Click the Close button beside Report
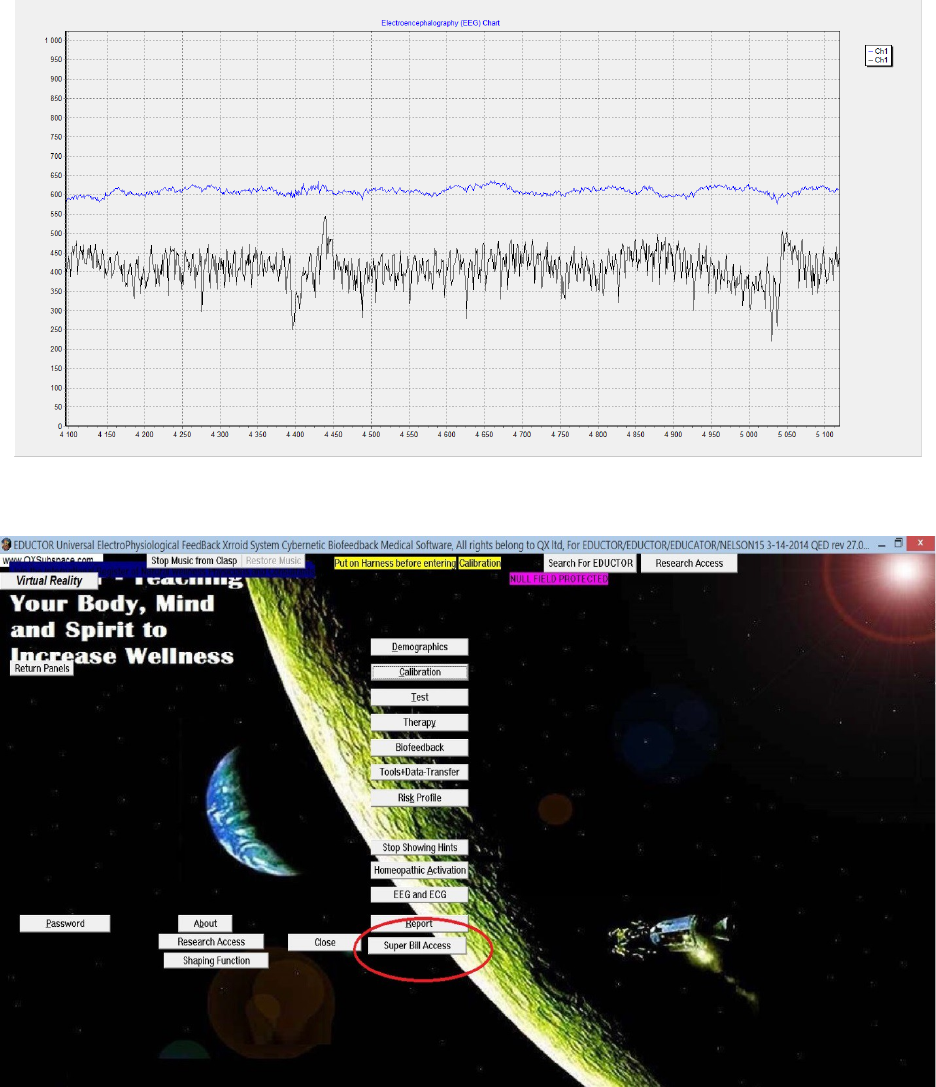 [x=324, y=942]
